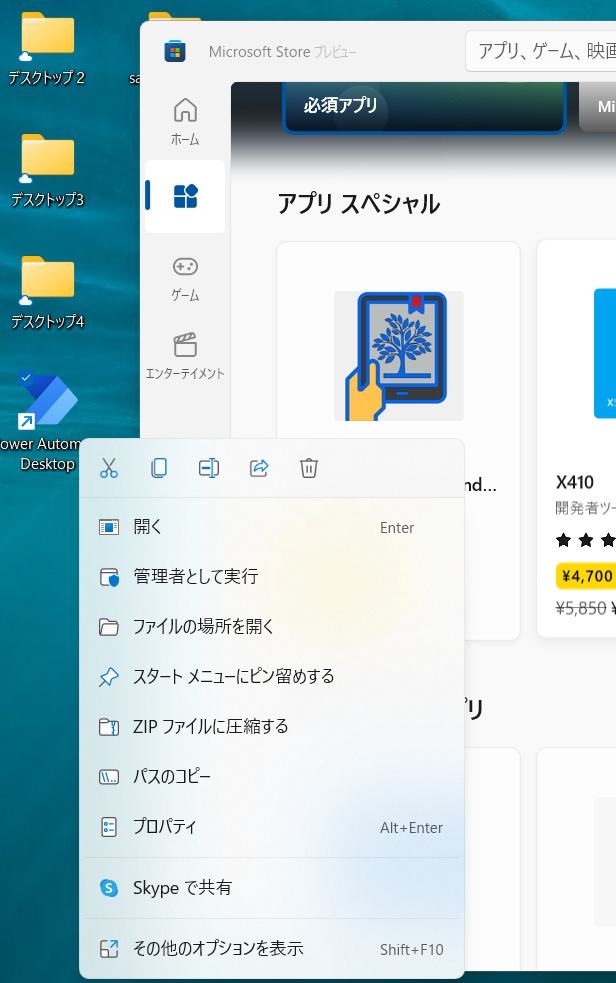Go to ホーム in Microsoft Store sidebar
Image resolution: width=616 pixels, height=983 pixels.
click(x=185, y=122)
